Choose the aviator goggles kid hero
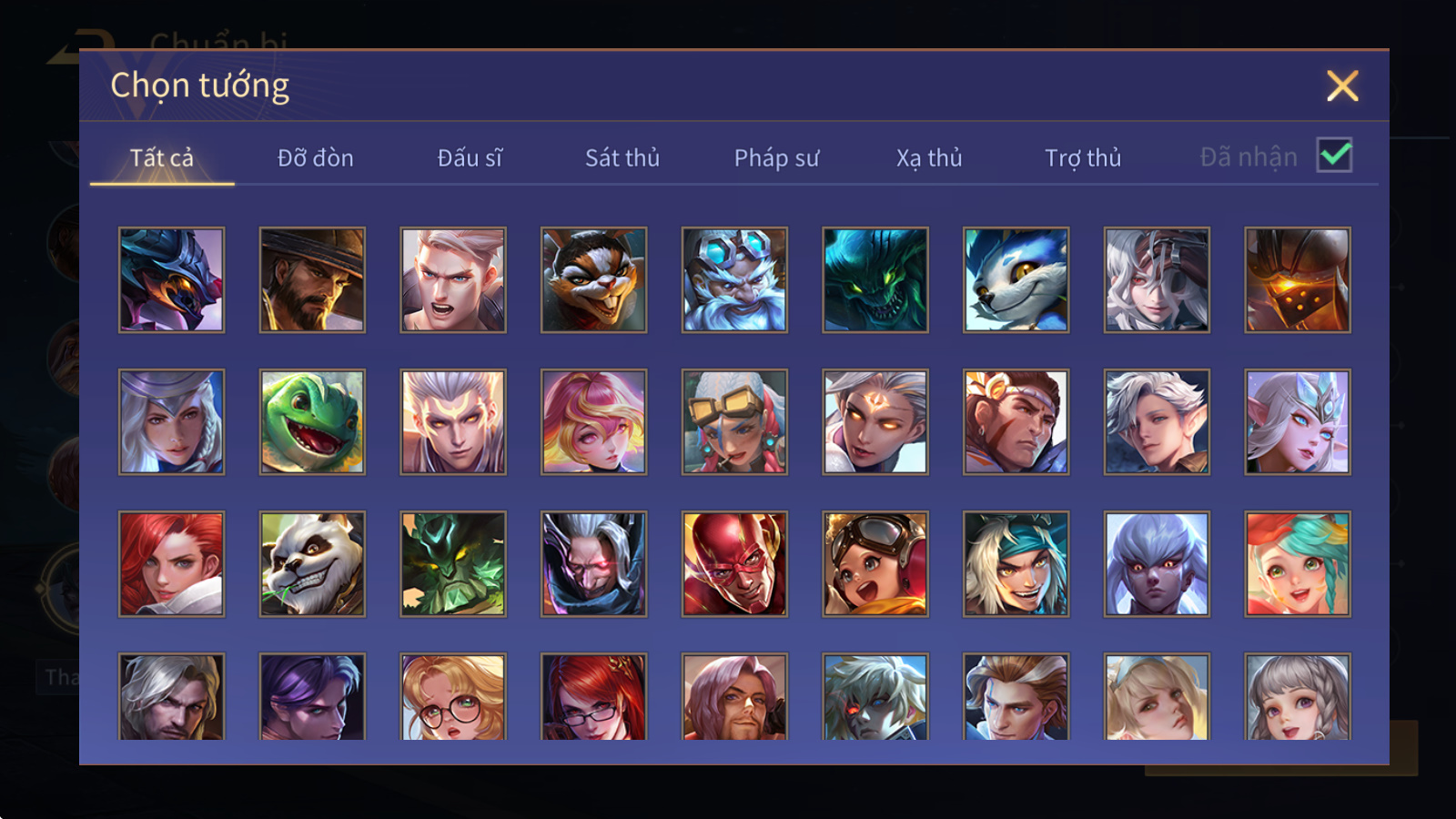Image resolution: width=1456 pixels, height=819 pixels. (x=875, y=563)
